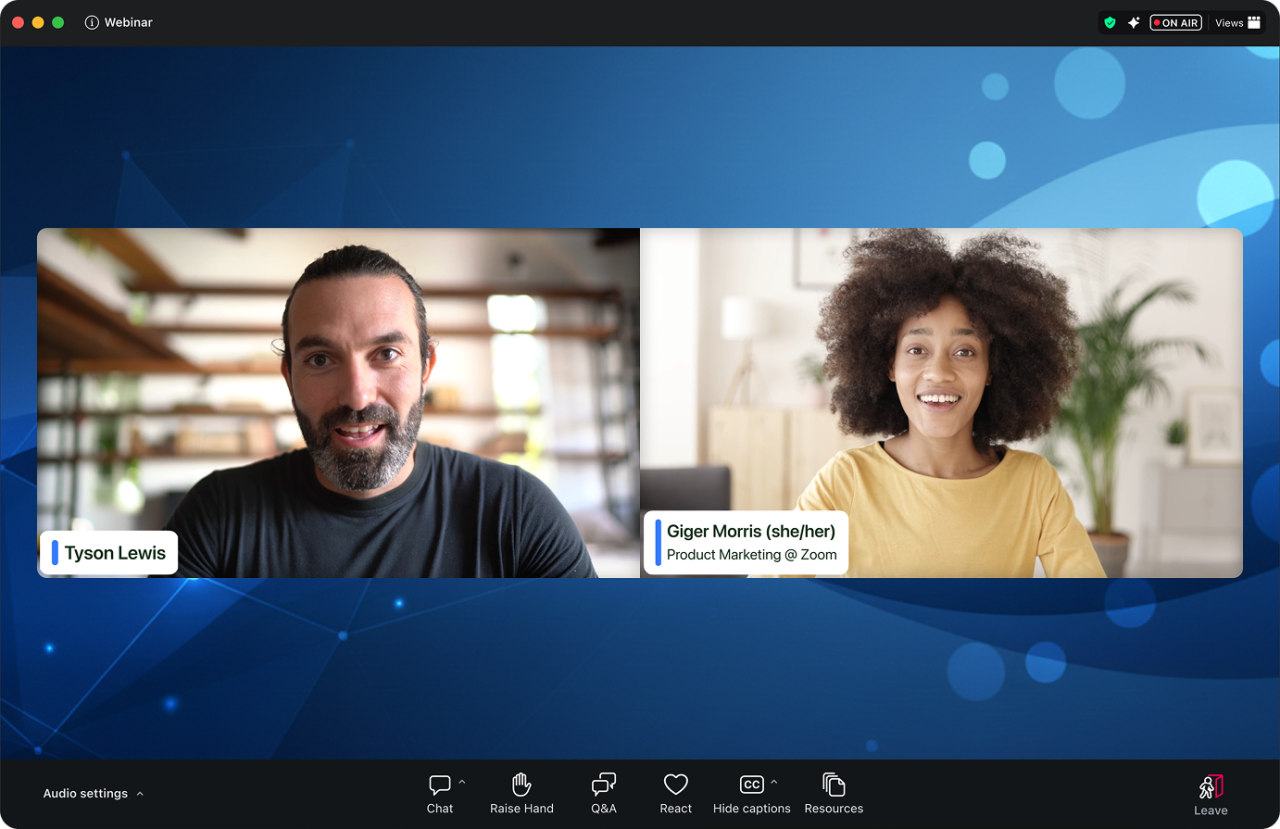Open the Q&A speech bubbles icon

tap(604, 785)
